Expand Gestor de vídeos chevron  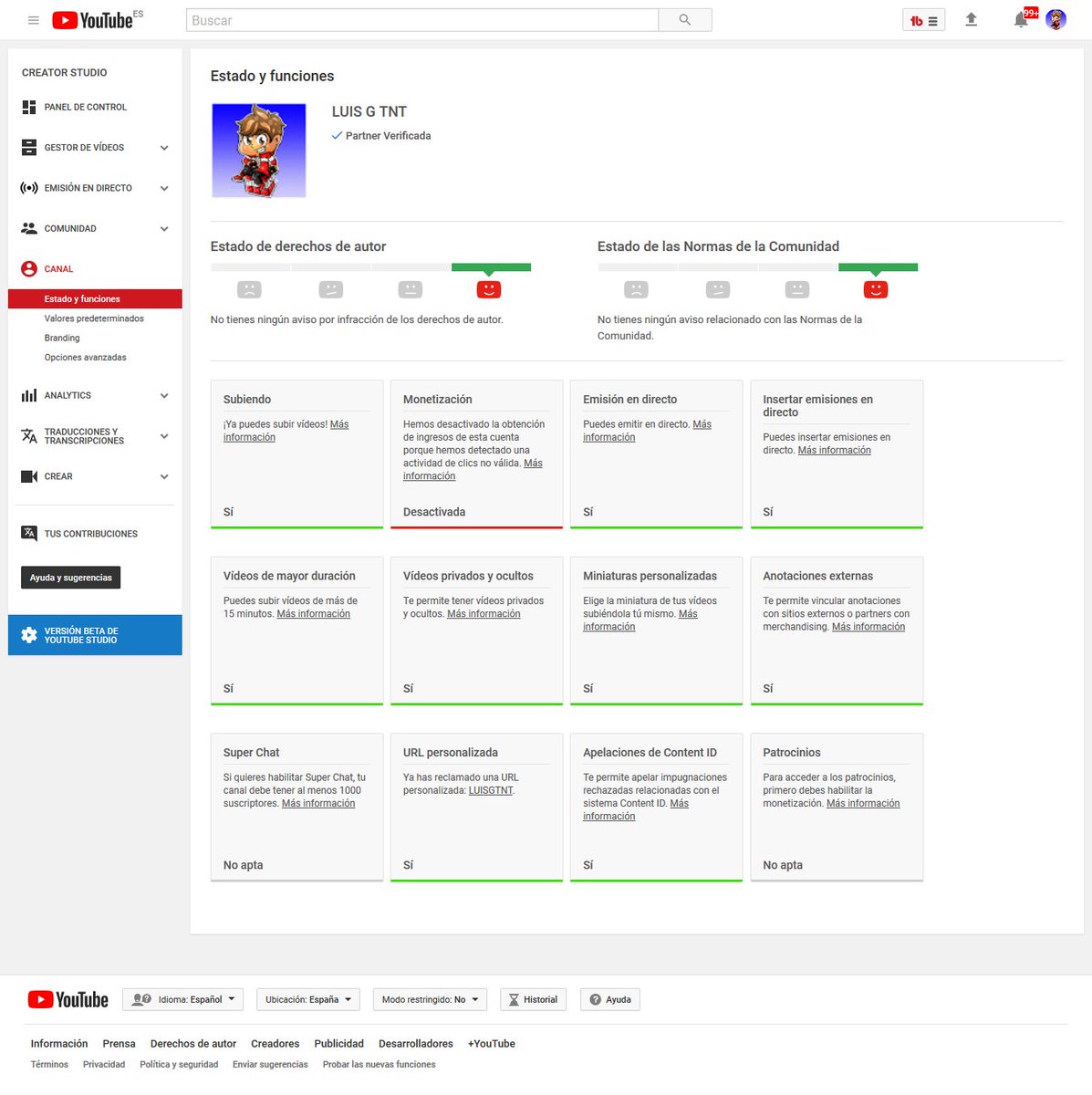tap(164, 148)
